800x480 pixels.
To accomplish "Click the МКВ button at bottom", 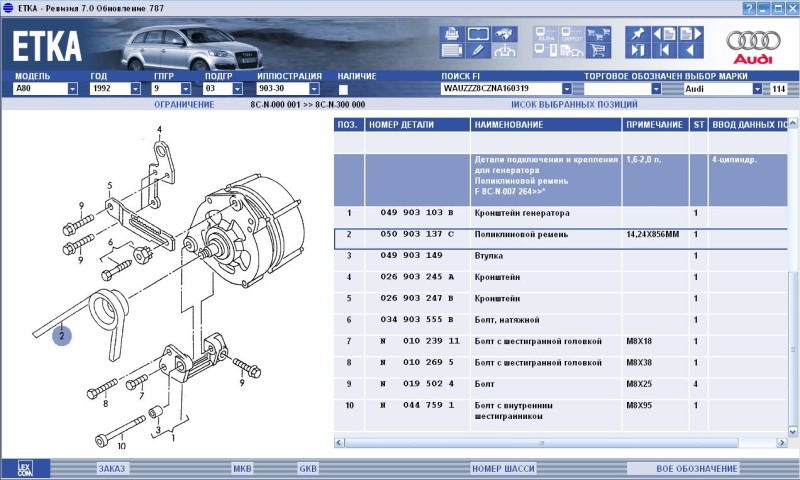I will click(242, 468).
